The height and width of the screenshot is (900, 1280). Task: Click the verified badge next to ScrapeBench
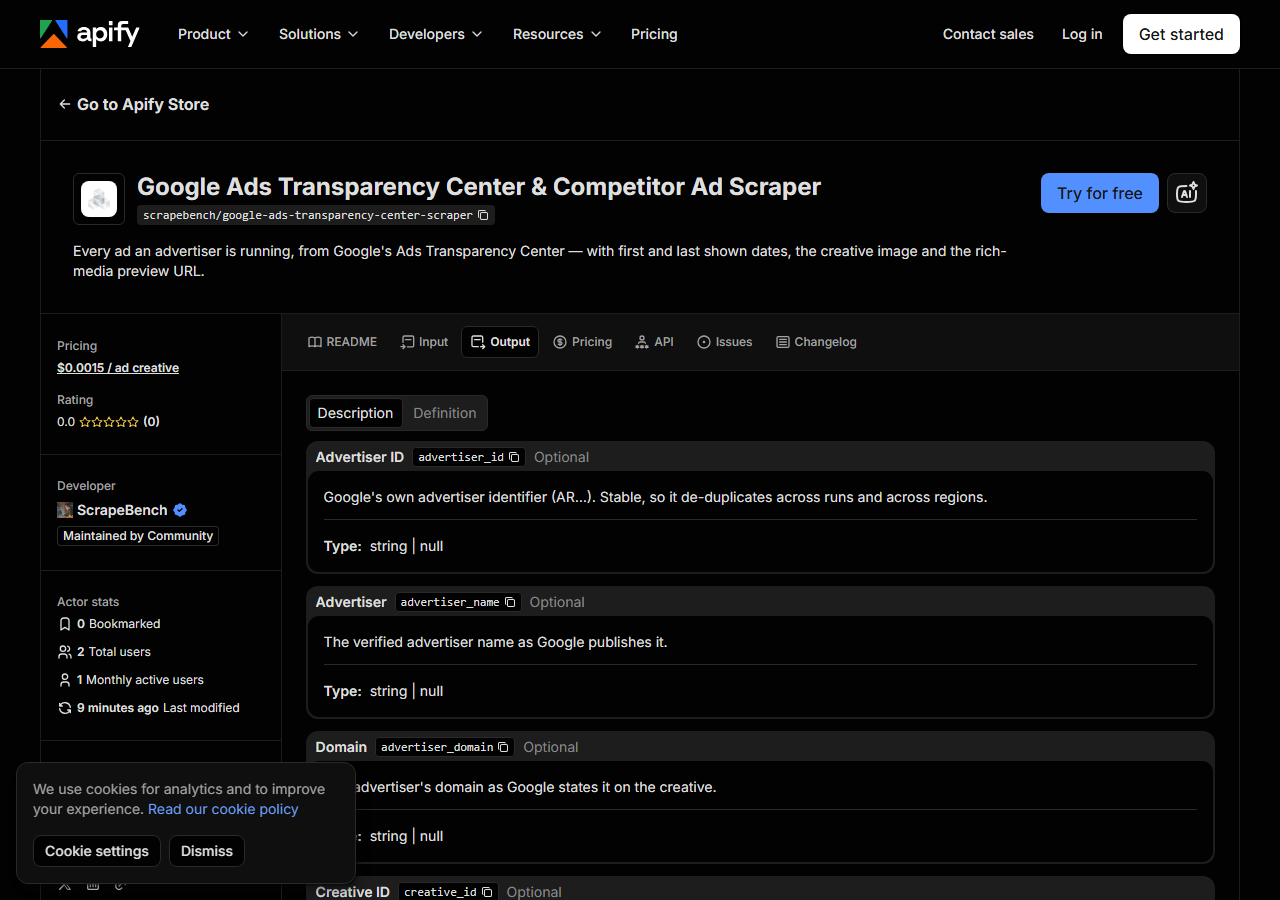click(x=180, y=510)
